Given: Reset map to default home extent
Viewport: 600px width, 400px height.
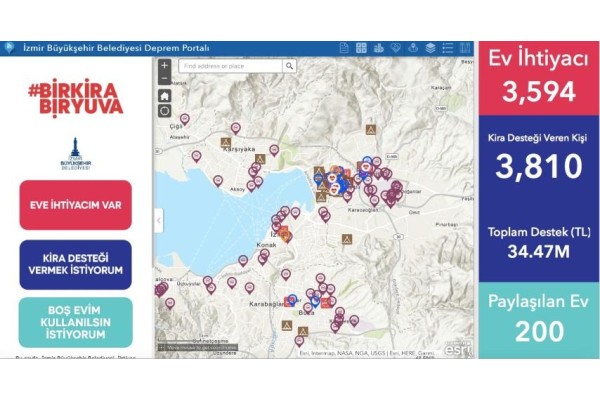Looking at the screenshot, I should 164,95.
